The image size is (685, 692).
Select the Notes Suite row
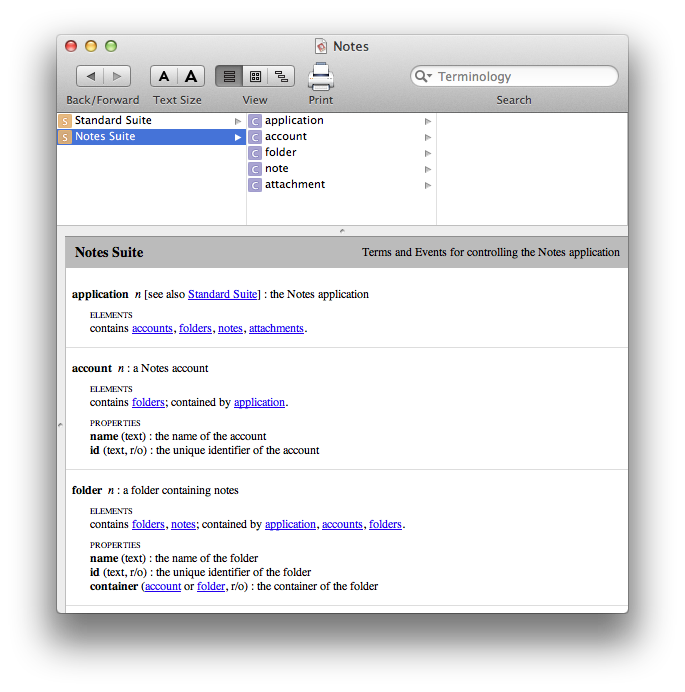pos(151,137)
